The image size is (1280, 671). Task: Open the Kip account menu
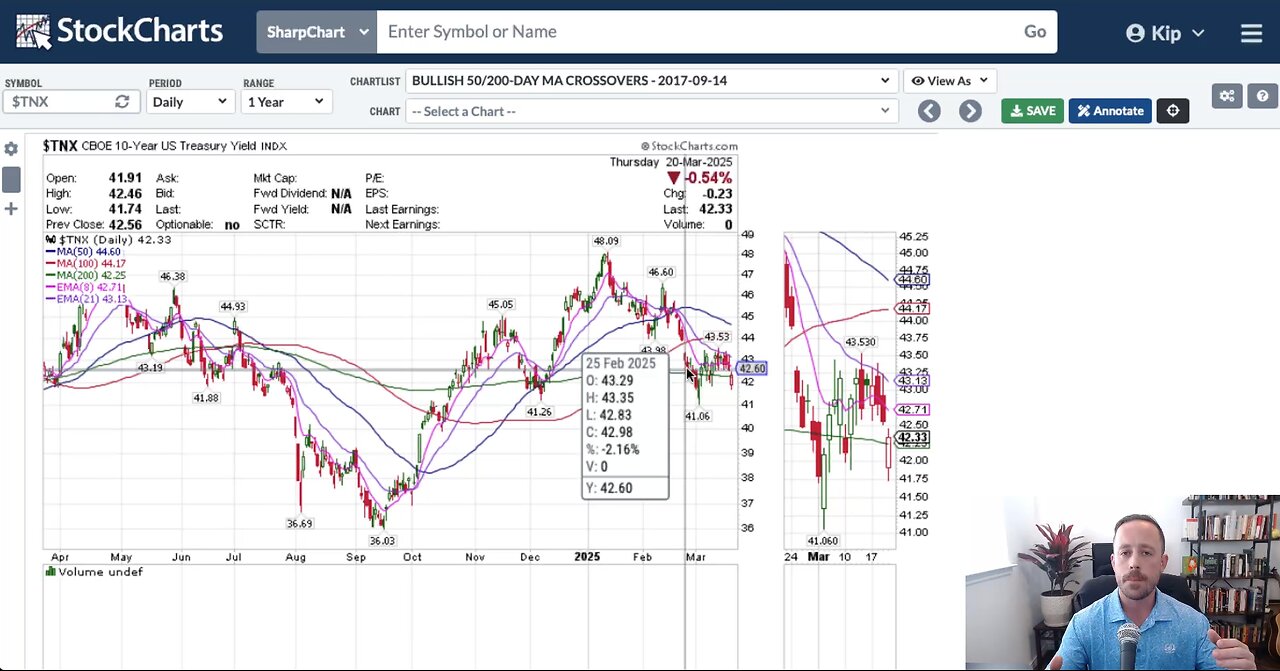pos(1165,33)
